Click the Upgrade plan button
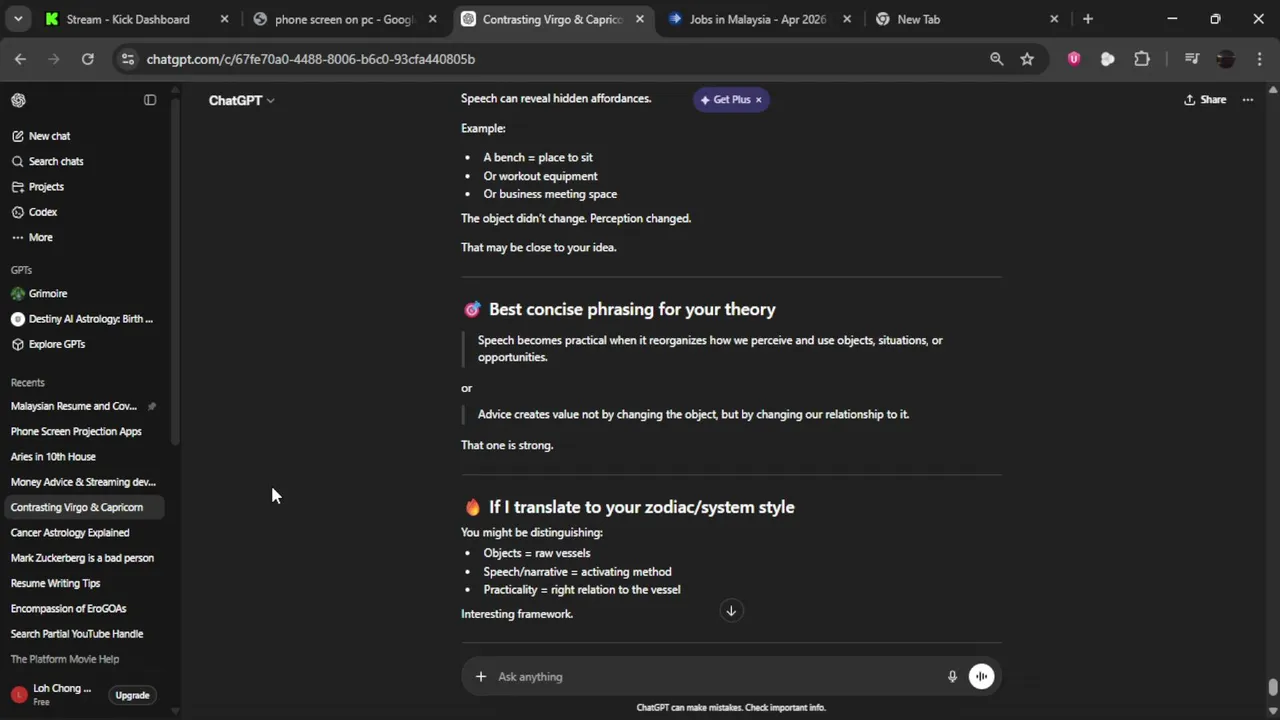Screen dimensions: 1280x720 pyautogui.click(x=132, y=695)
